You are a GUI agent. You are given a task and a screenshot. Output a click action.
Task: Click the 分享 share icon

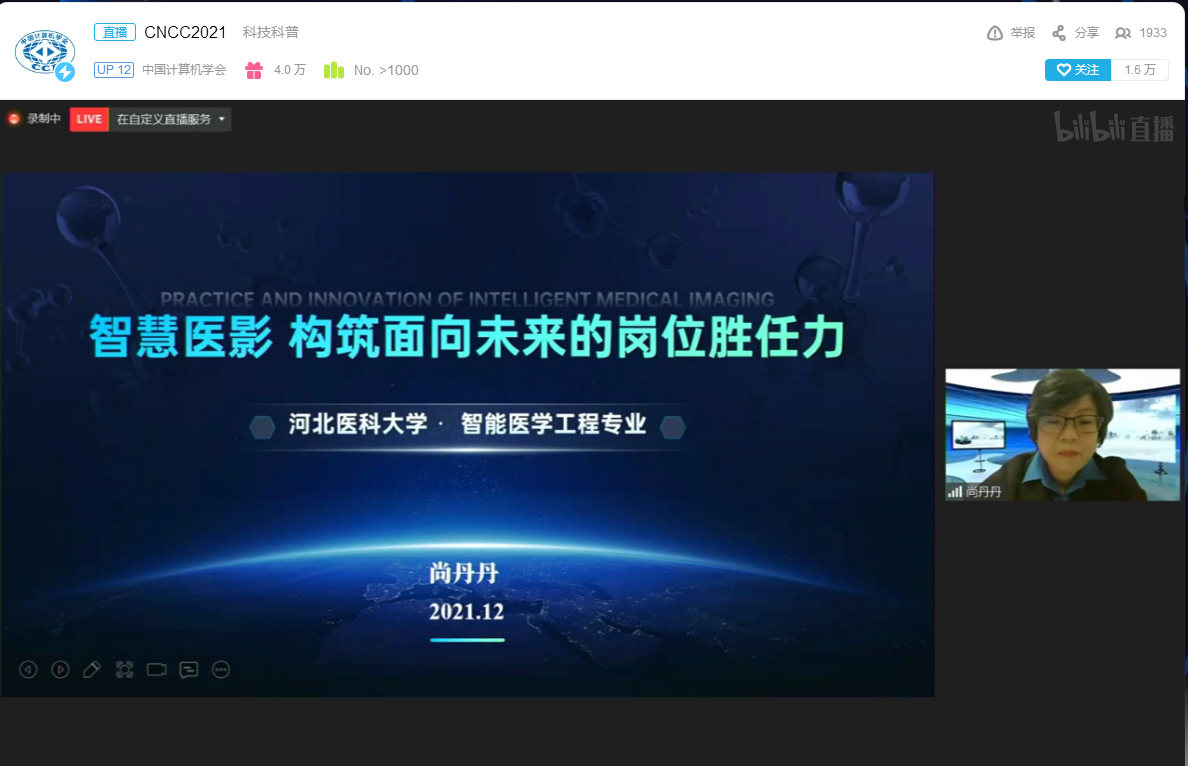[1058, 33]
